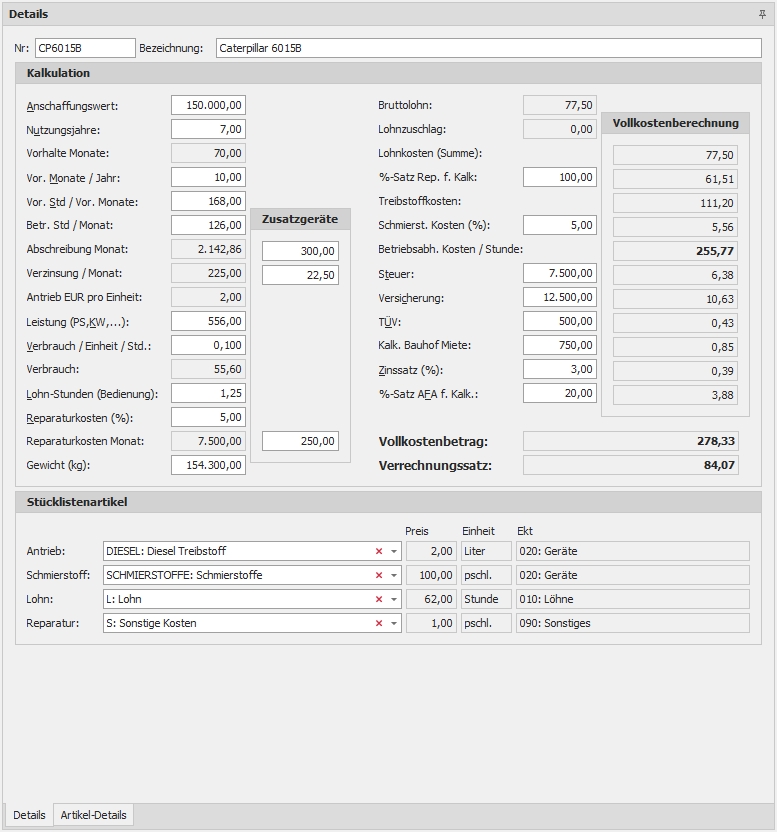Click the Verrechnungssatz value 84,07

(631, 465)
